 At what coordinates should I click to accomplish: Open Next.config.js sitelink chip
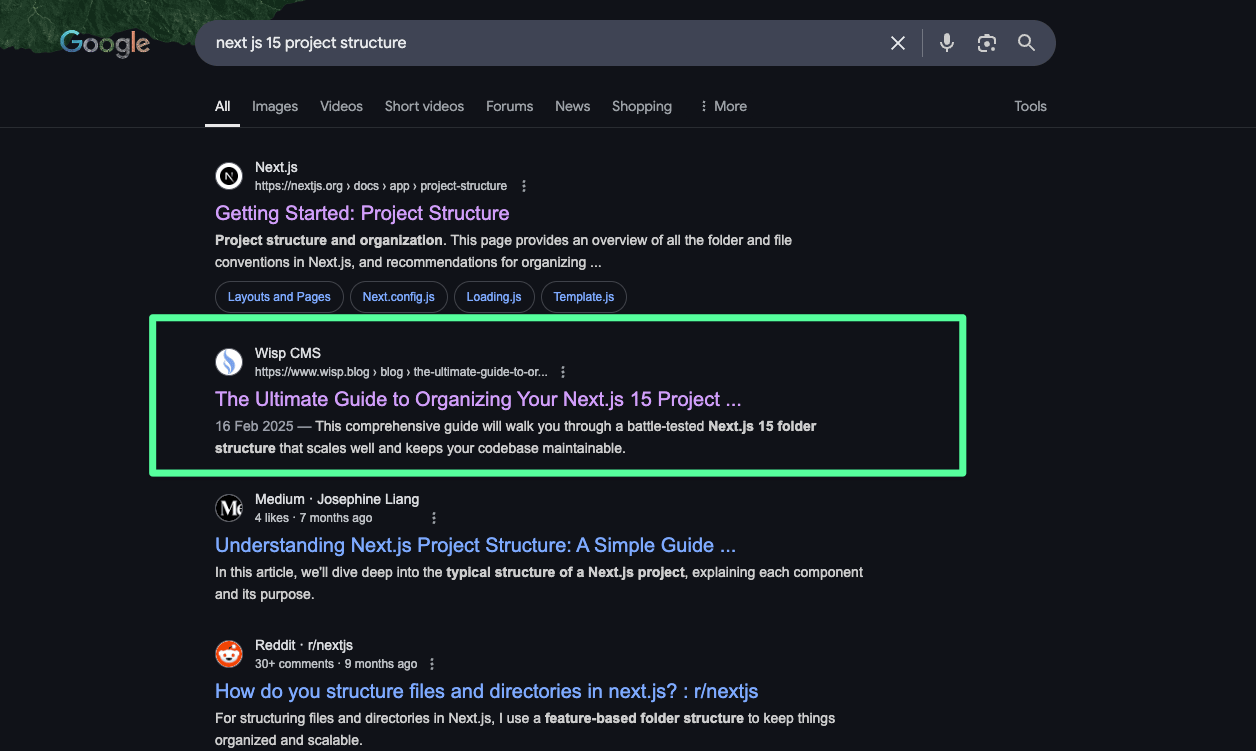tap(398, 297)
